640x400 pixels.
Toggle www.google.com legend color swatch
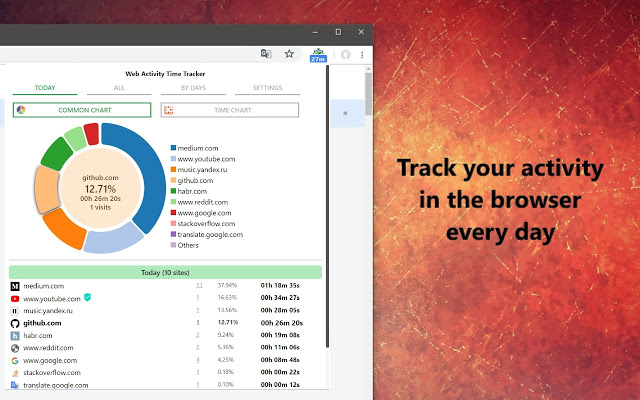[x=173, y=213]
